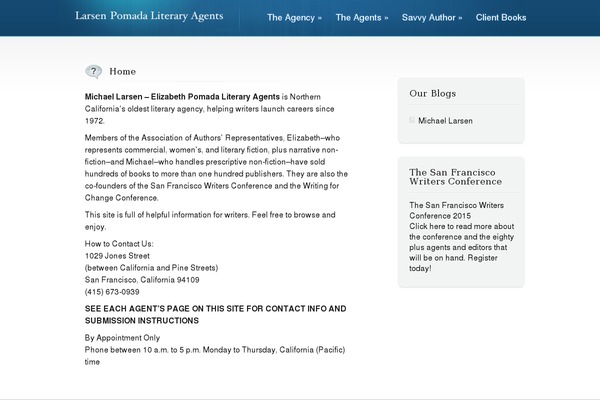Click '(between California and Pine Streets)' text

pyautogui.click(x=152, y=268)
